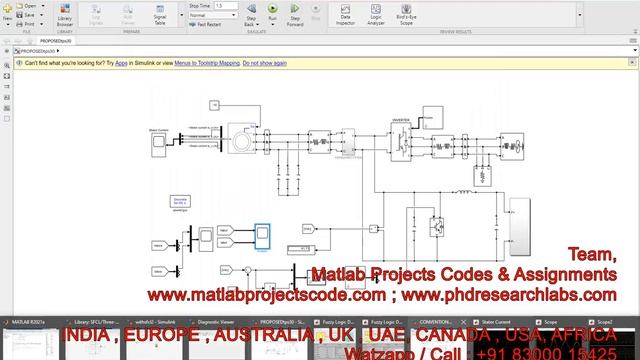Image resolution: width=640 pixels, height=360 pixels.
Task: Open the Logic Analyzer
Action: (376, 15)
